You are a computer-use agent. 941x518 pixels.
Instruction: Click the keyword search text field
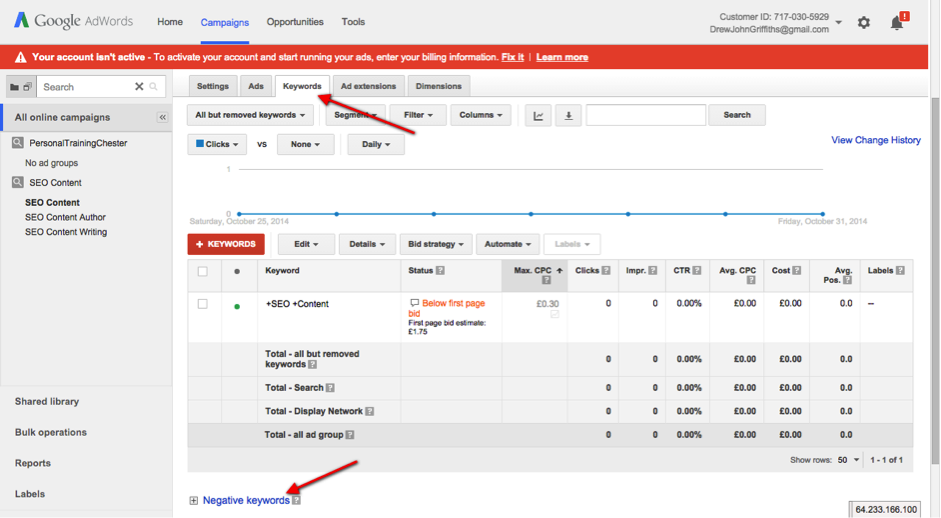646,115
